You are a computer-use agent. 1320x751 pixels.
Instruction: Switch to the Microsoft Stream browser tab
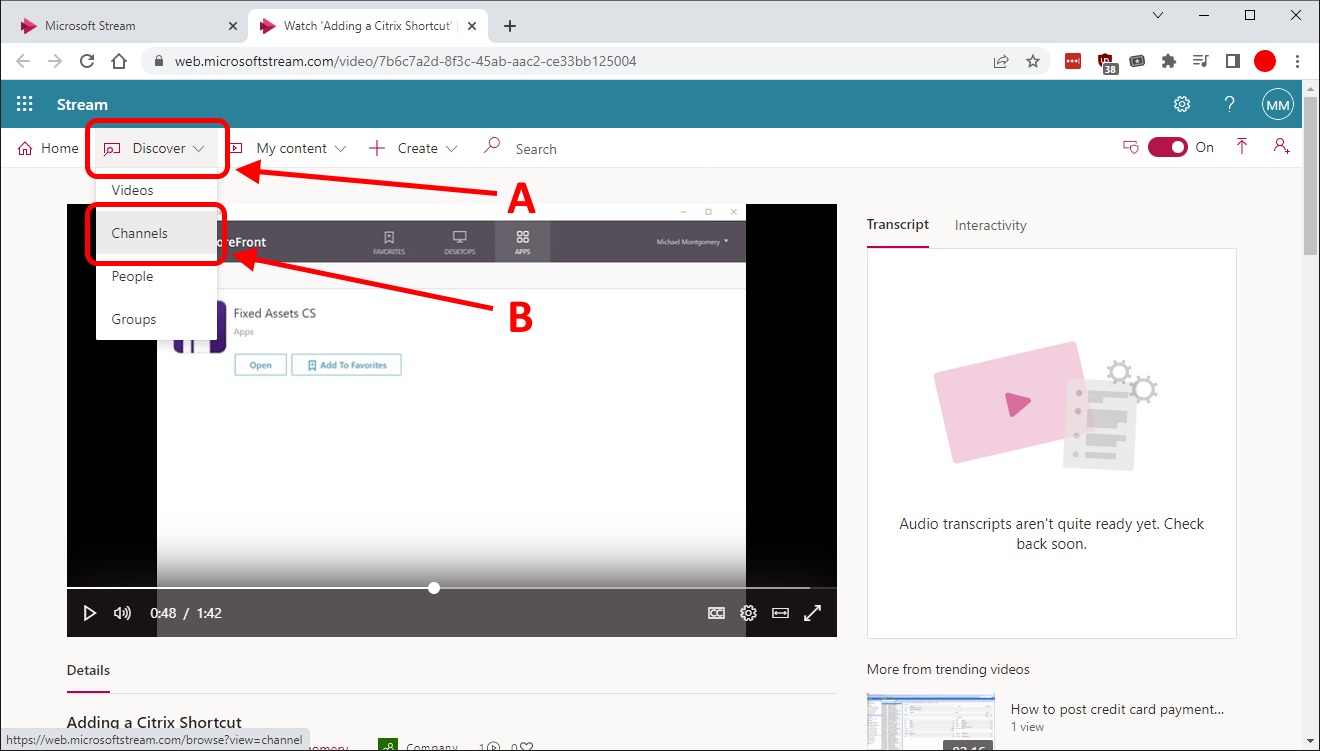[x=125, y=26]
